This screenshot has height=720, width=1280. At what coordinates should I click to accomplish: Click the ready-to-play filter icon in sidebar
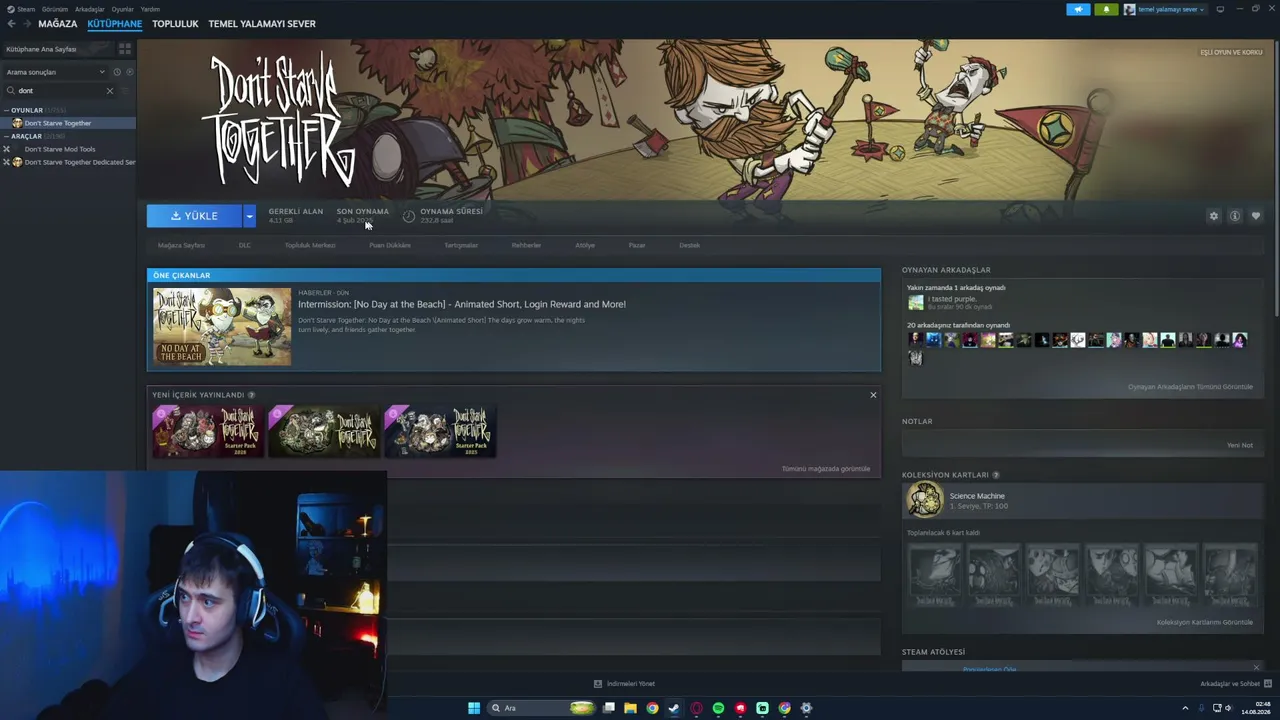[x=129, y=72]
